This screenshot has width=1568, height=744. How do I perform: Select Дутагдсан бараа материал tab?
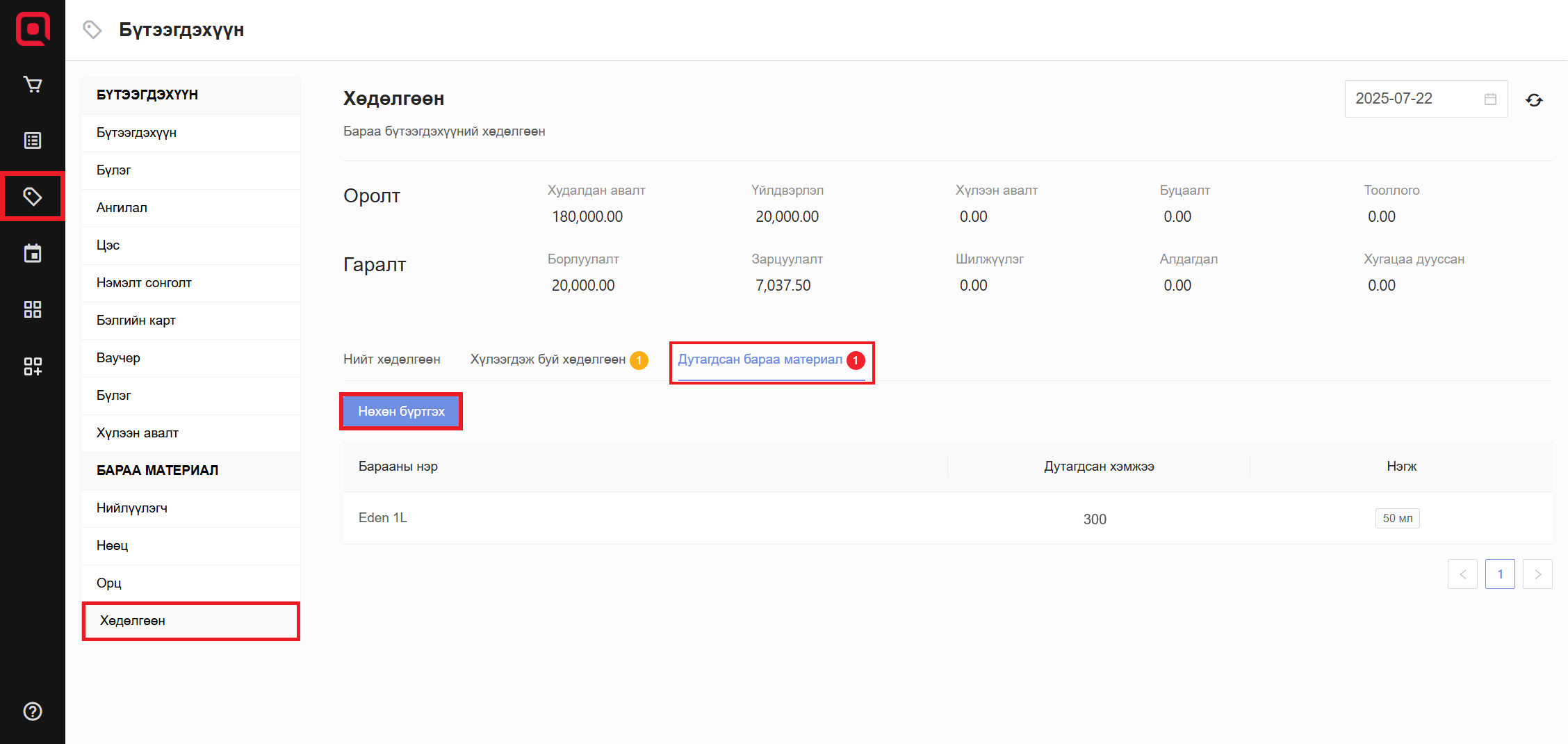[760, 359]
